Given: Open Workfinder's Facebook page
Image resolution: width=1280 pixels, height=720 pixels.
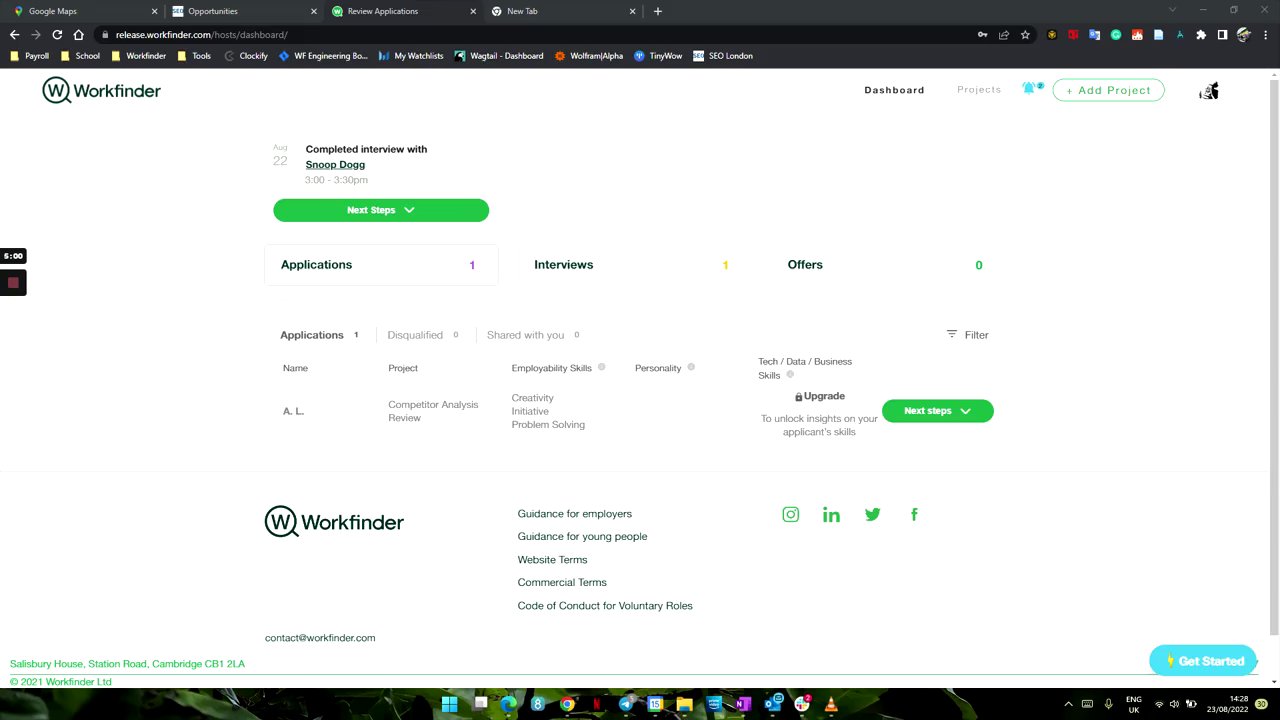Looking at the screenshot, I should click(x=914, y=514).
